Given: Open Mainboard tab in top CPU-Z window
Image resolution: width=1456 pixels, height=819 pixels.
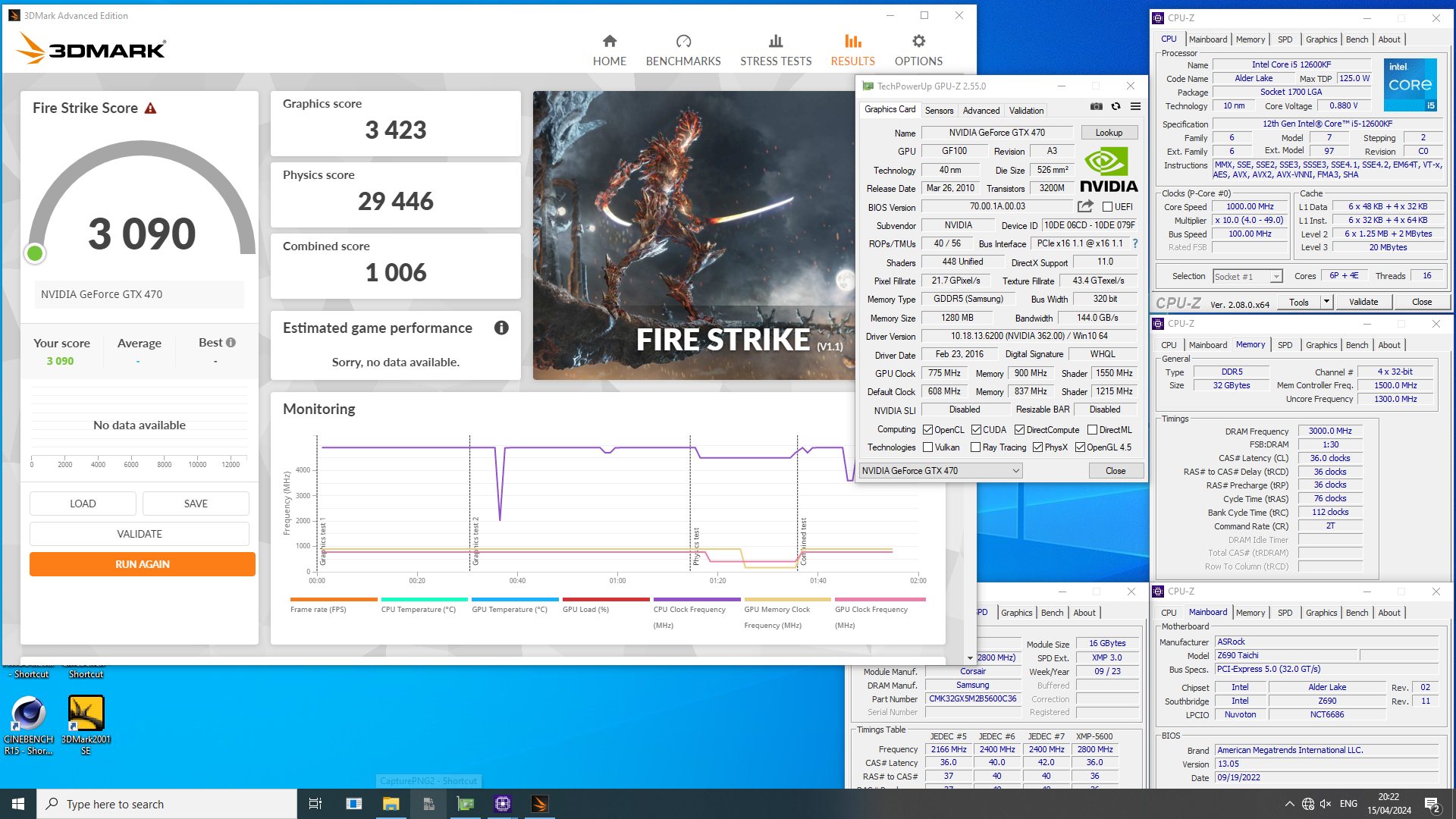Looking at the screenshot, I should tap(1208, 39).
